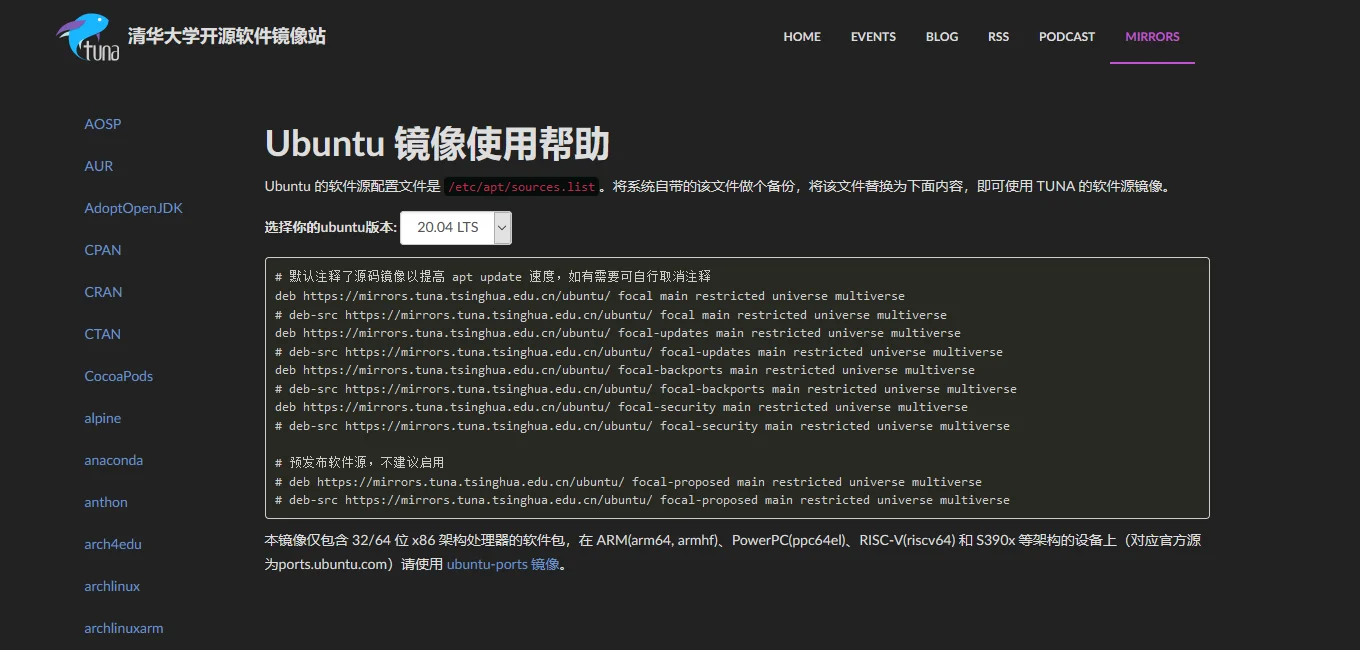Open the 清华大学开源软件镜像站 site title
The image size is (1360, 650).
227,37
